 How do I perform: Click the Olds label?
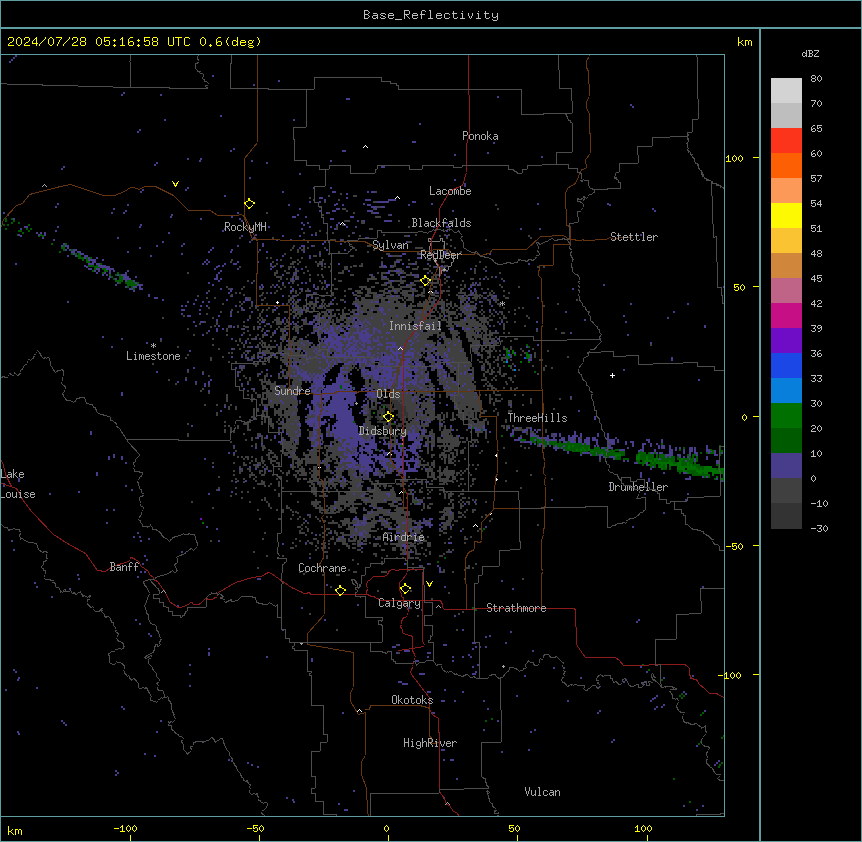click(388, 394)
